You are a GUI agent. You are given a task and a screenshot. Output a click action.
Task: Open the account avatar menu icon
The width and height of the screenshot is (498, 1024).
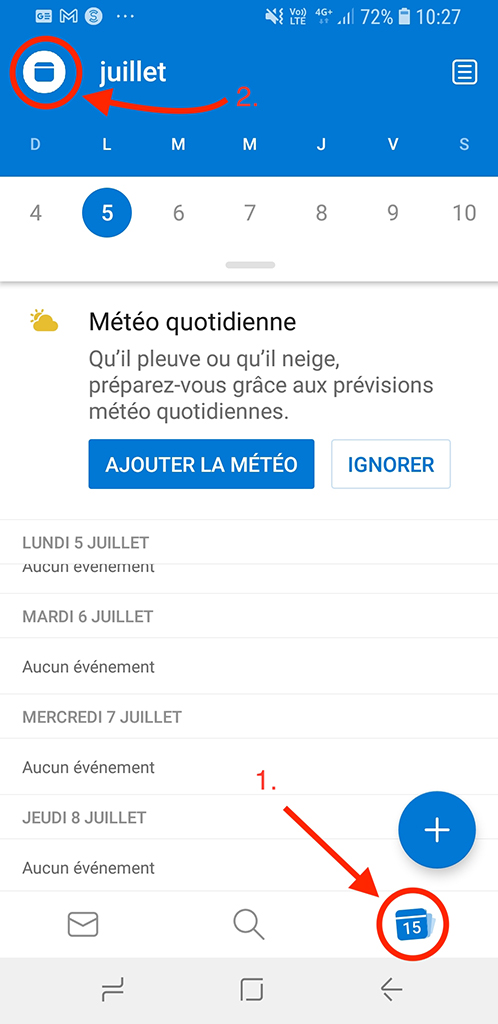pyautogui.click(x=45, y=72)
